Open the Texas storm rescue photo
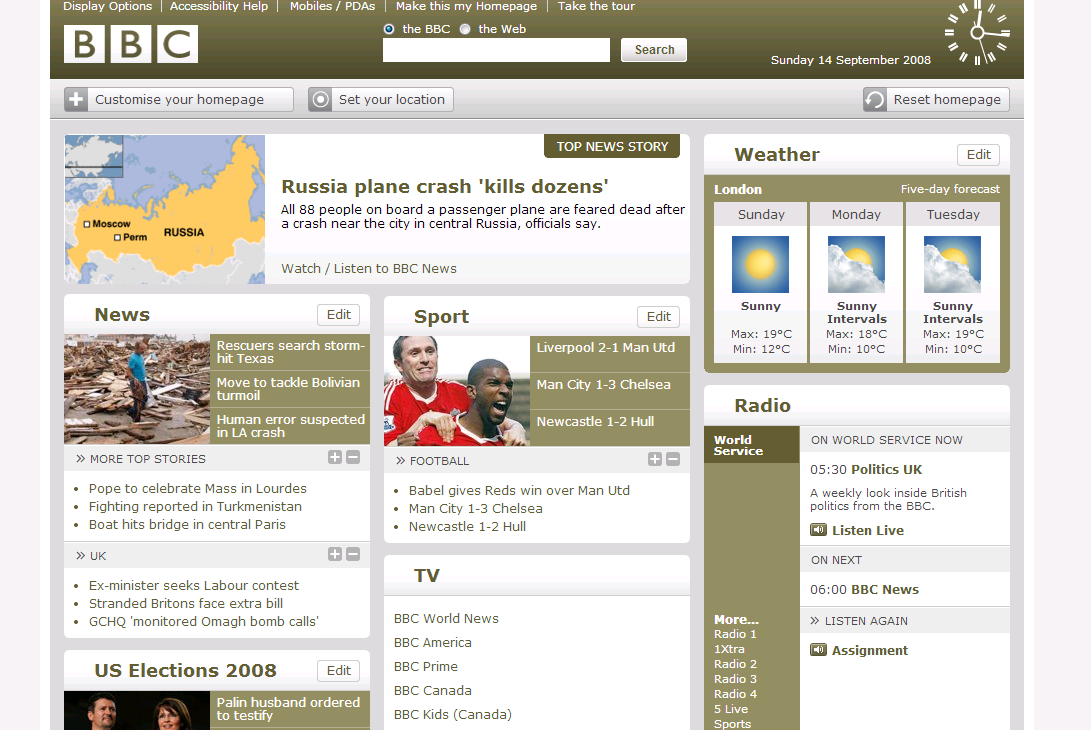Viewport: 1091px width, 730px height. pos(137,389)
